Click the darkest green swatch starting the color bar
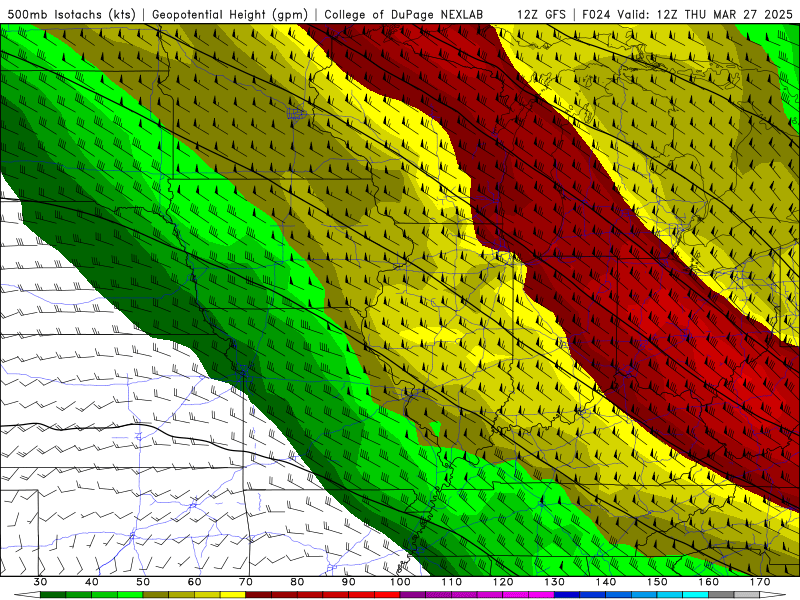Viewport: 800px width, 600px height. point(53,595)
